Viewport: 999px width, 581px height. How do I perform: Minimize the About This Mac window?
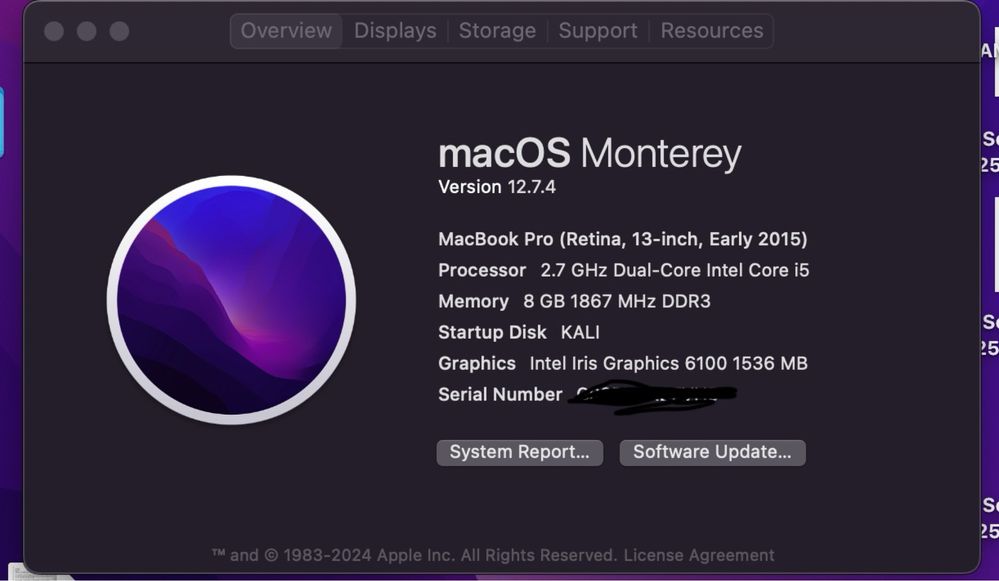(87, 31)
